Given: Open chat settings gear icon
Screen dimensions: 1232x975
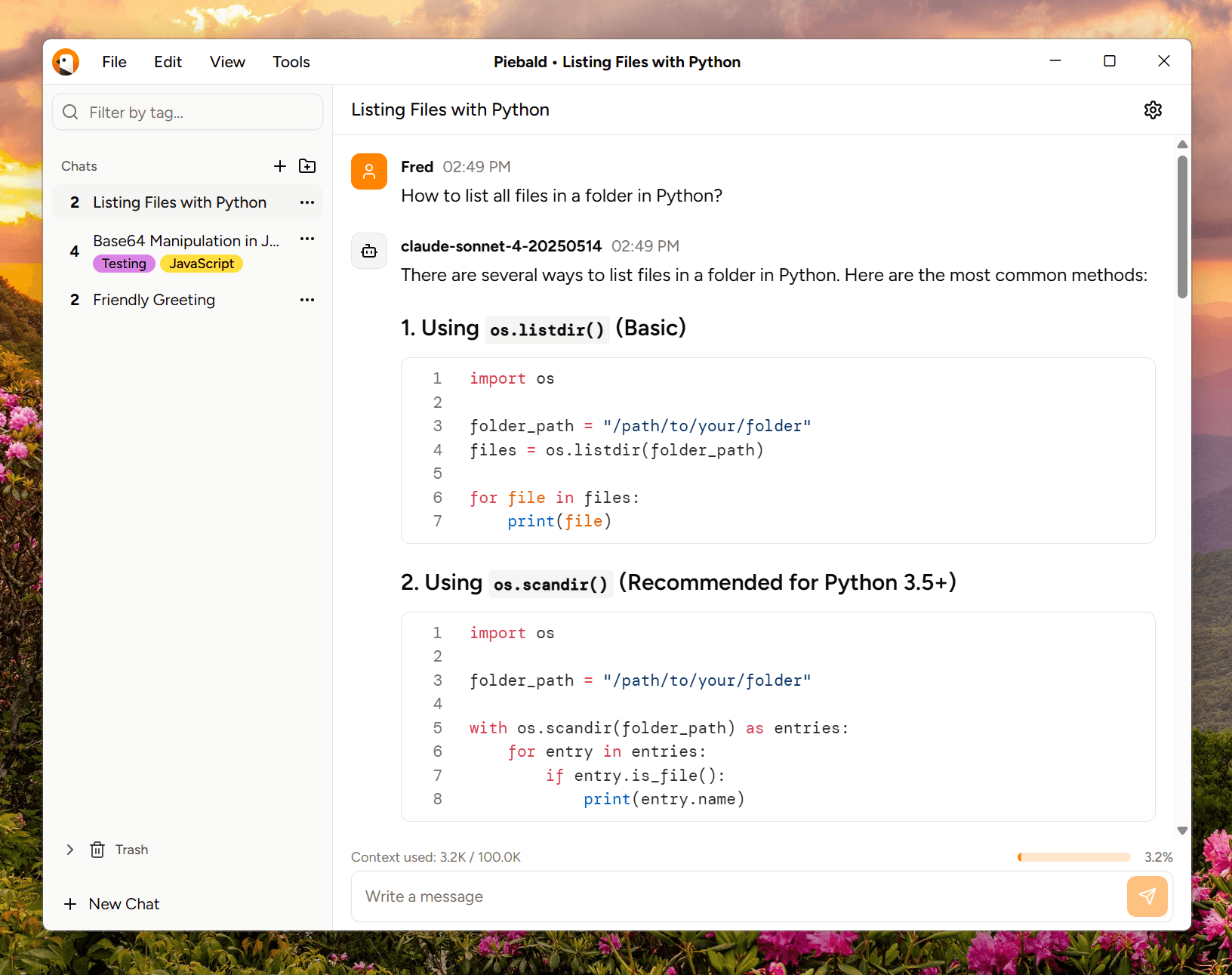Looking at the screenshot, I should (x=1153, y=110).
